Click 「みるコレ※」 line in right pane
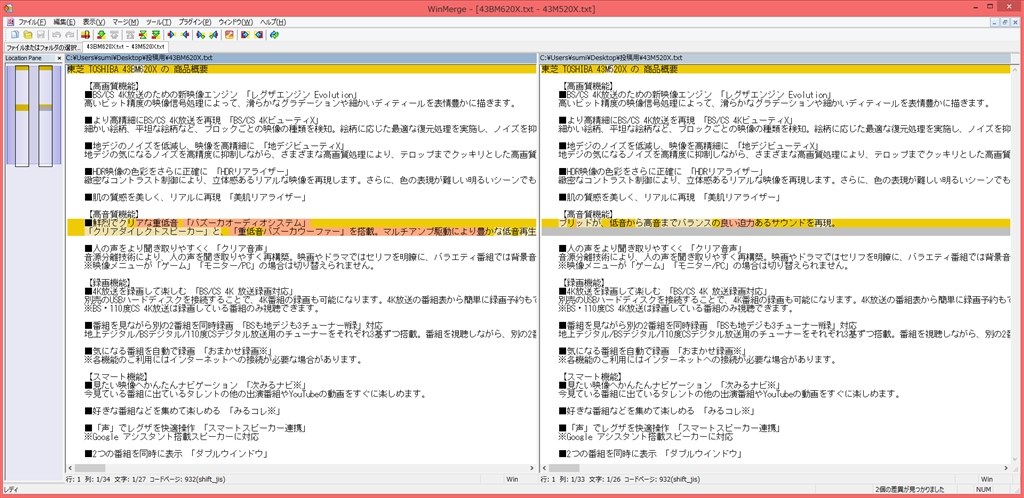 click(657, 411)
